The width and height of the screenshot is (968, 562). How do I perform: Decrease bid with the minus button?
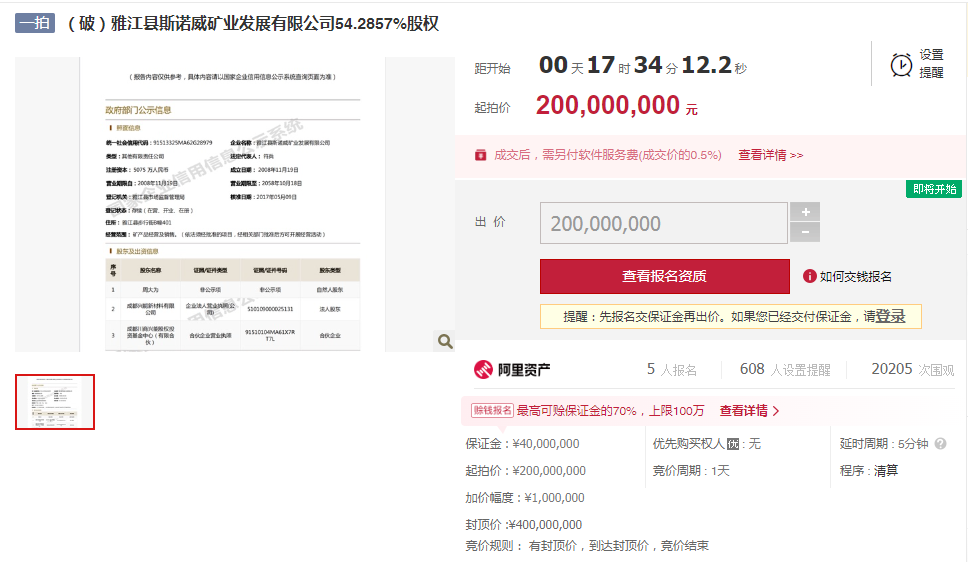pyautogui.click(x=805, y=232)
